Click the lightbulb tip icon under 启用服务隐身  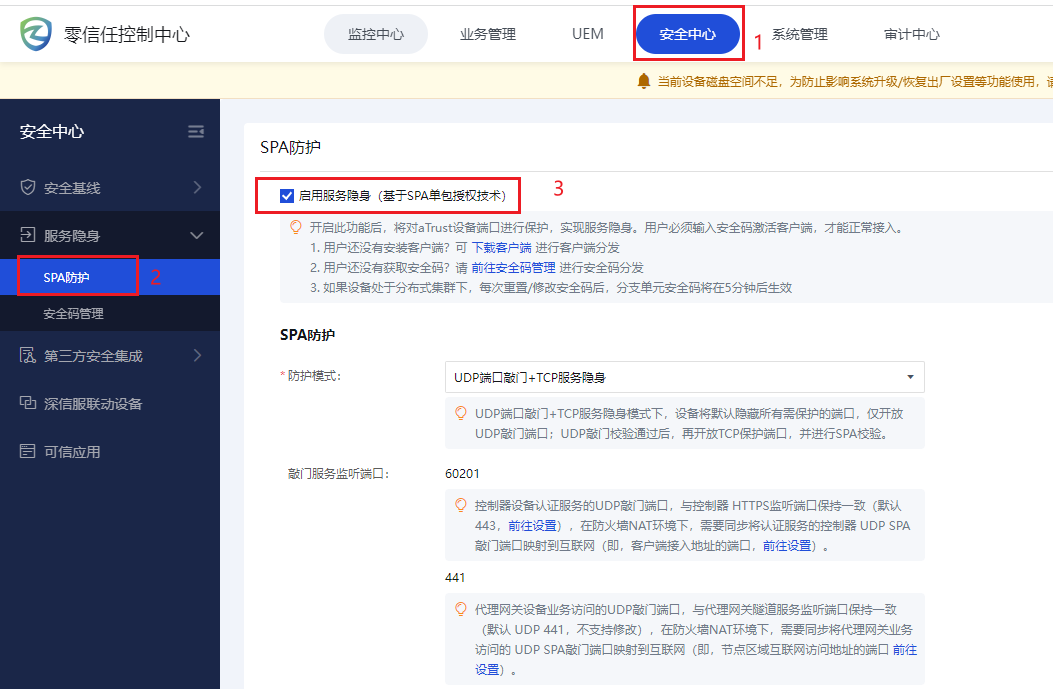pos(295,228)
